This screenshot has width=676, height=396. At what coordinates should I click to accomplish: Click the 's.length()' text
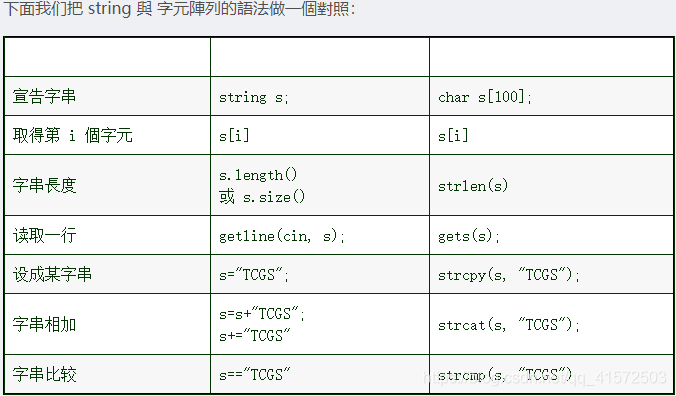[x=258, y=175]
